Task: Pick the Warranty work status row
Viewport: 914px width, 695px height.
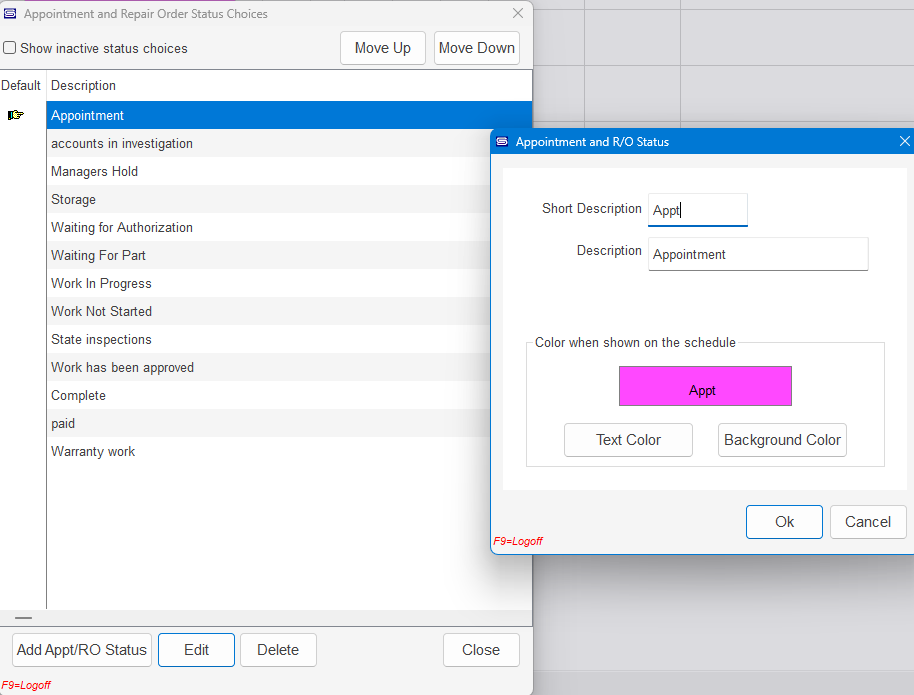Action: pyautogui.click(x=93, y=451)
